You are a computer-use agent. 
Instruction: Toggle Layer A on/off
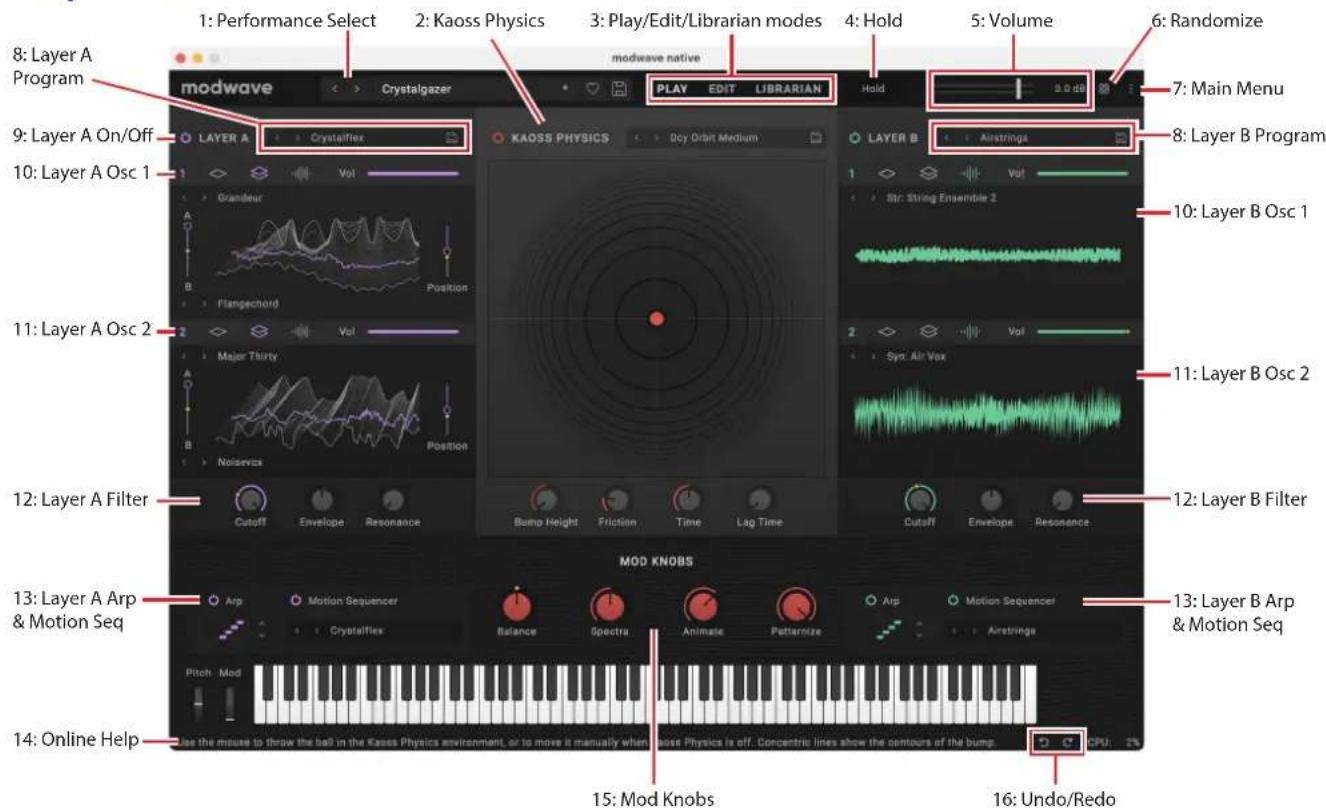point(187,138)
